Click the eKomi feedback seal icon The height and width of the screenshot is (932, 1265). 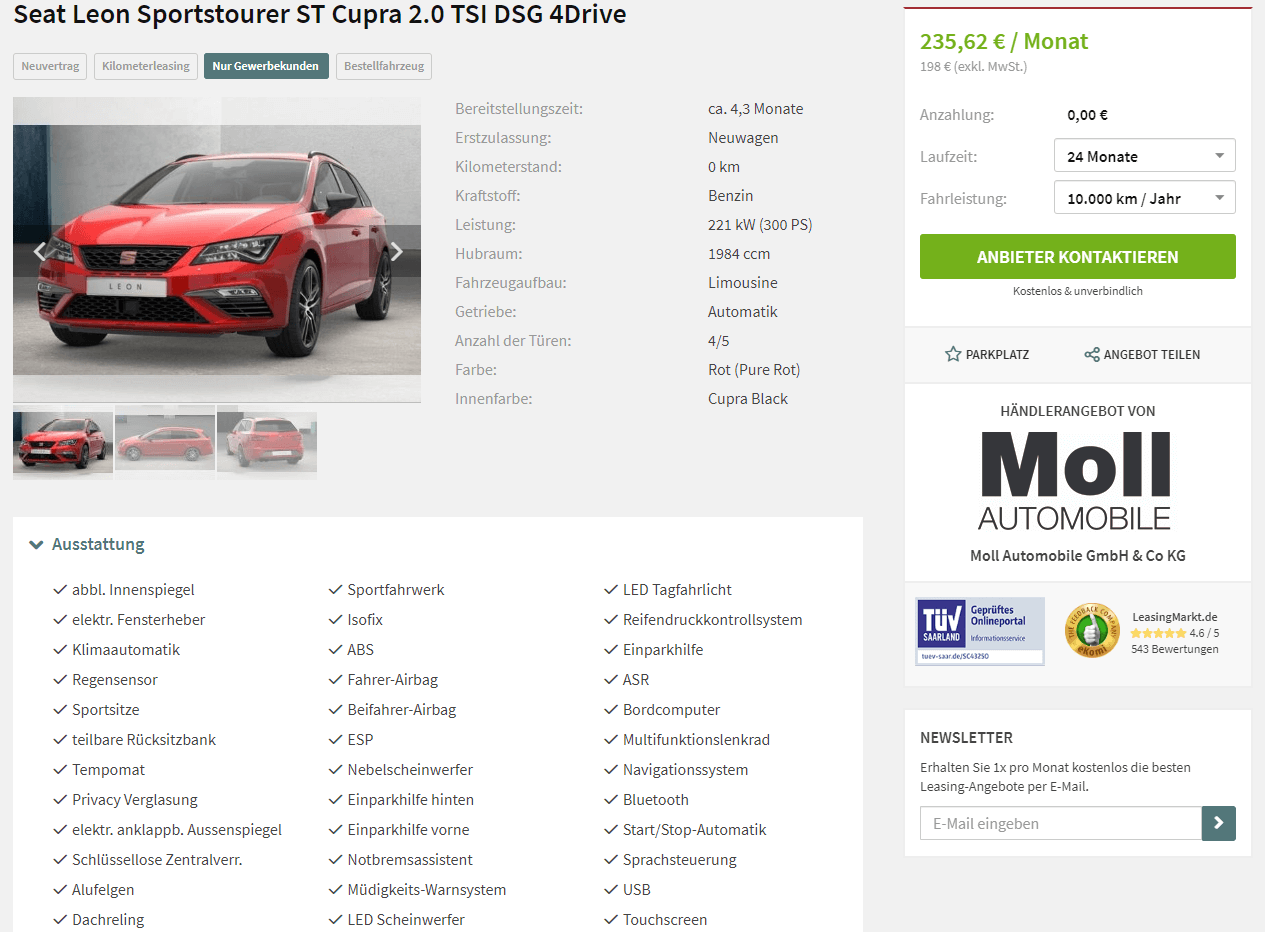[x=1092, y=631]
